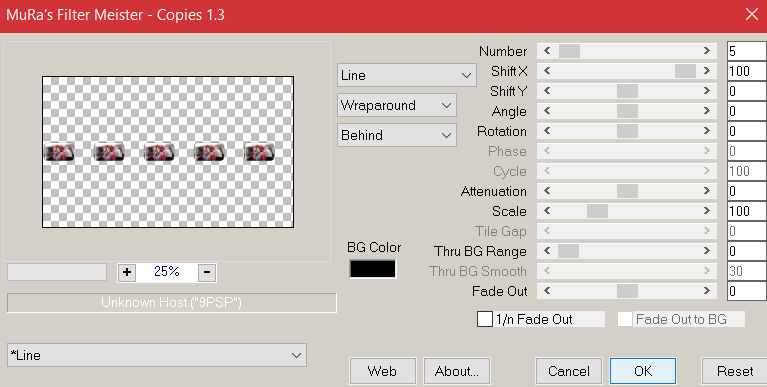Click left arrow of Rotation slider
This screenshot has width=767, height=387.
[547, 131]
